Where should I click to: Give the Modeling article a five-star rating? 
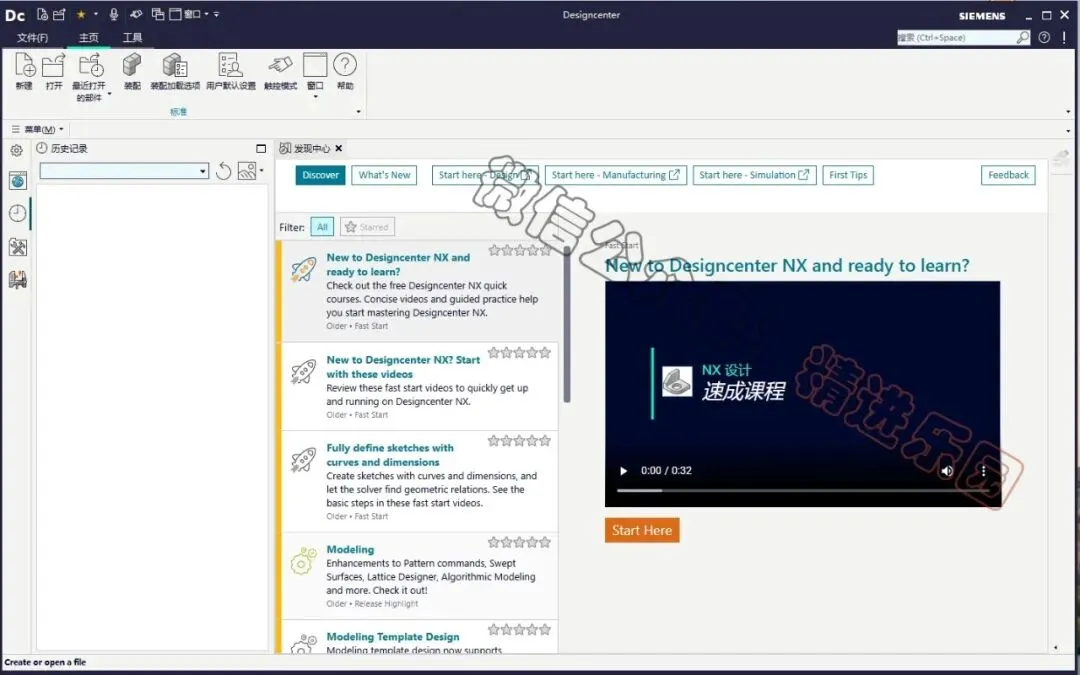point(545,543)
